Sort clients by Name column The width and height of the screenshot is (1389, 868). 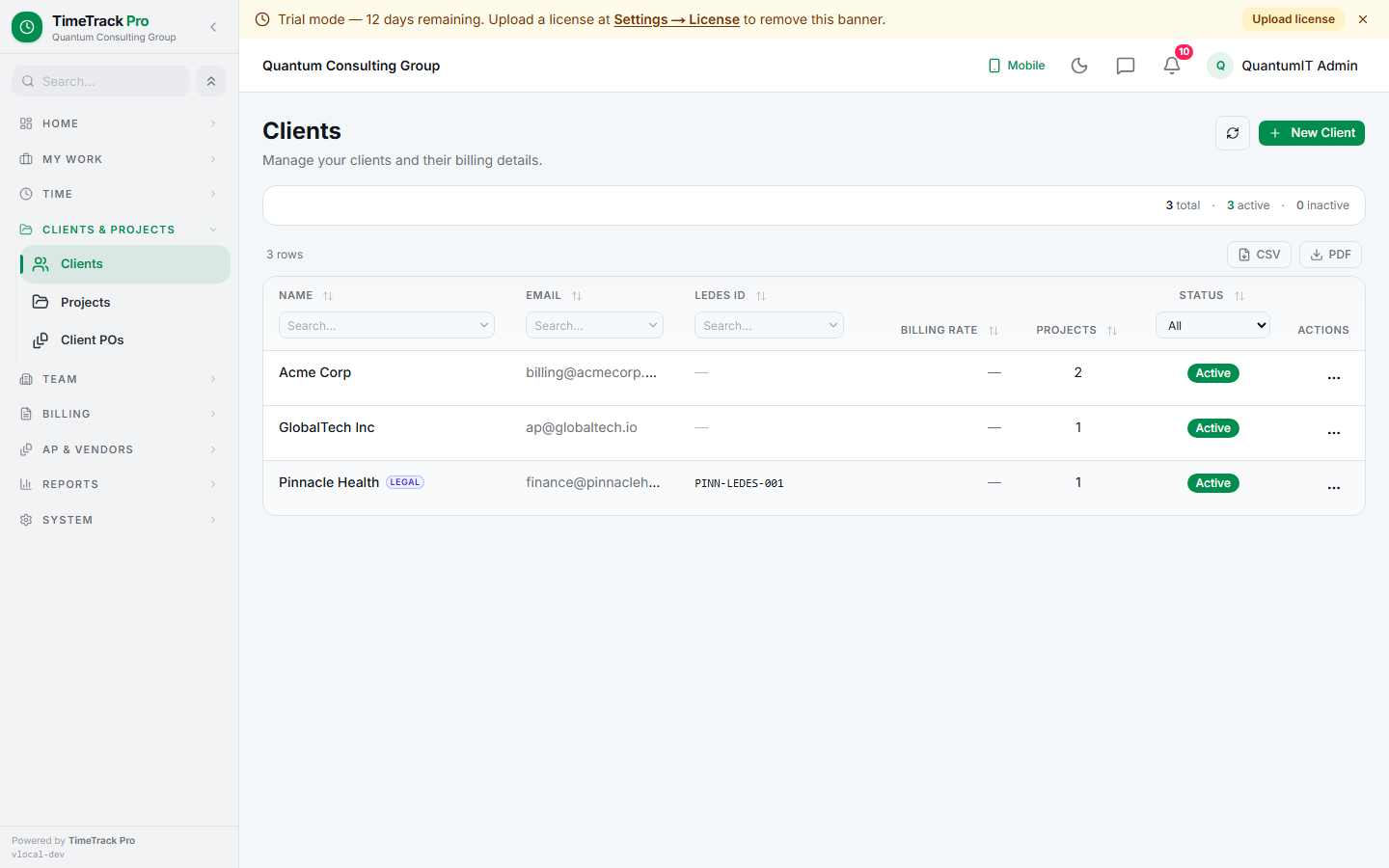coord(328,296)
